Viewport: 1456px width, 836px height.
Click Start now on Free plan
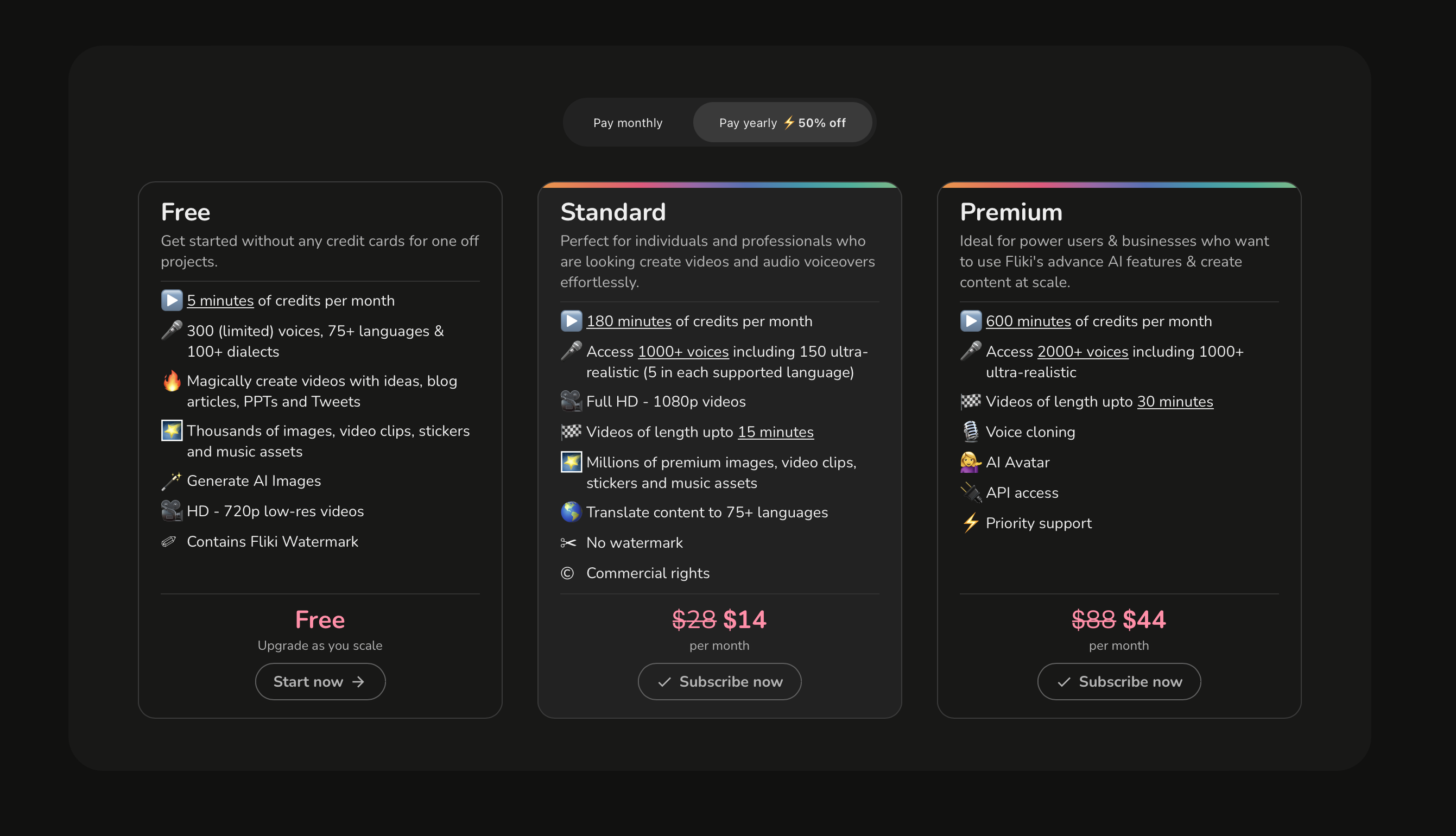[320, 681]
